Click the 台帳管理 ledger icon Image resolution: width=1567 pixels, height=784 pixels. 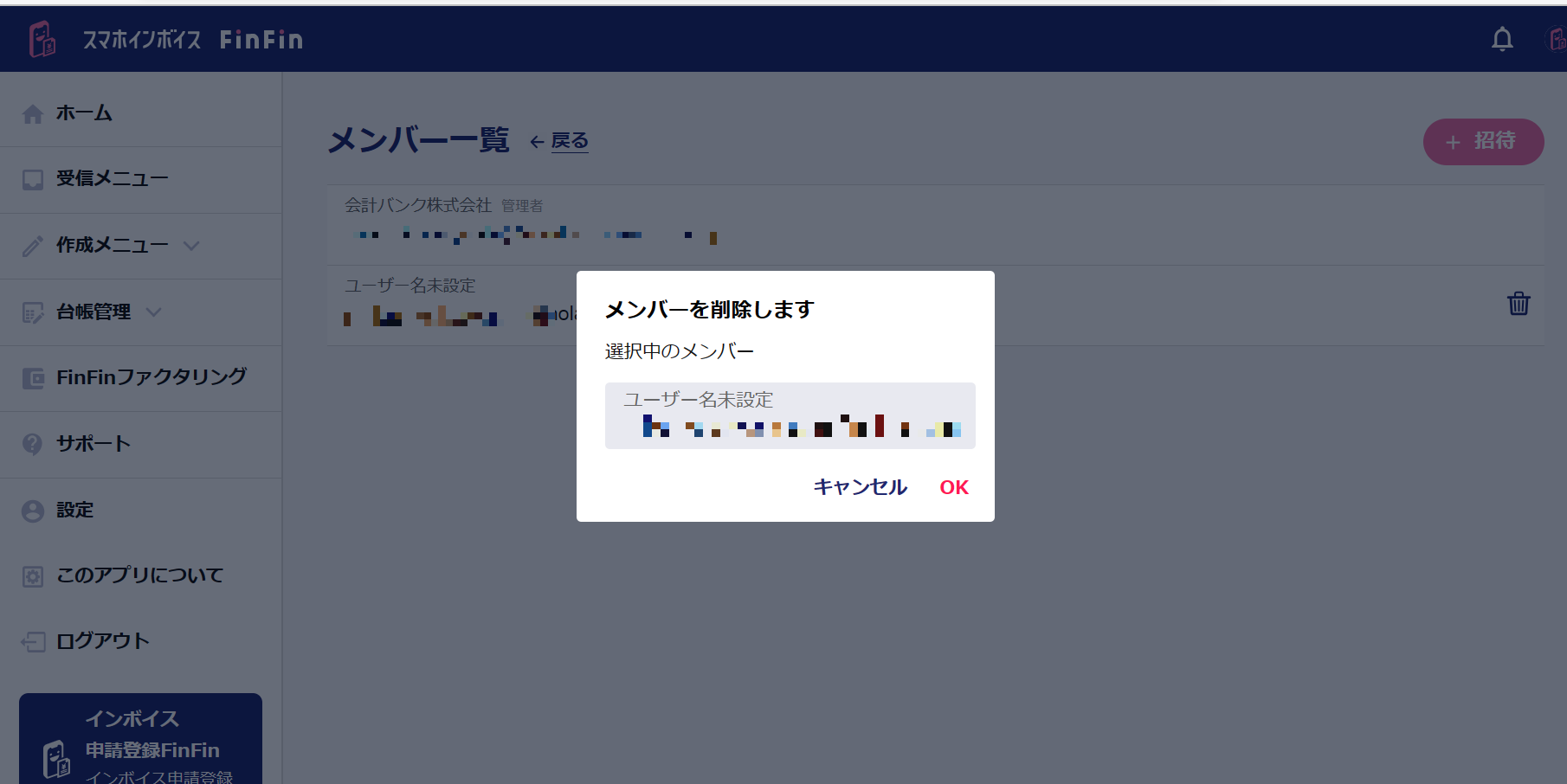[x=33, y=312]
